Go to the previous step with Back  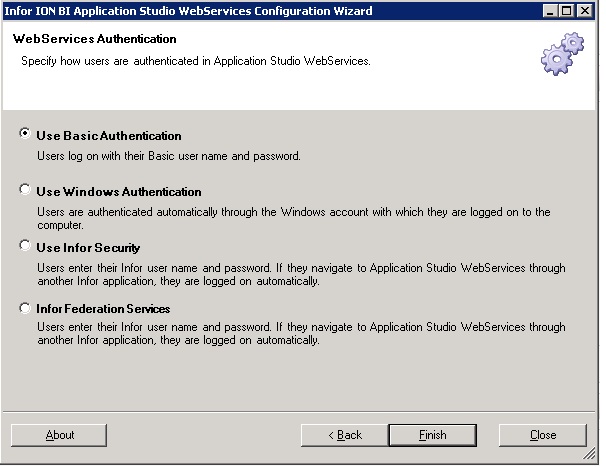tap(345, 435)
